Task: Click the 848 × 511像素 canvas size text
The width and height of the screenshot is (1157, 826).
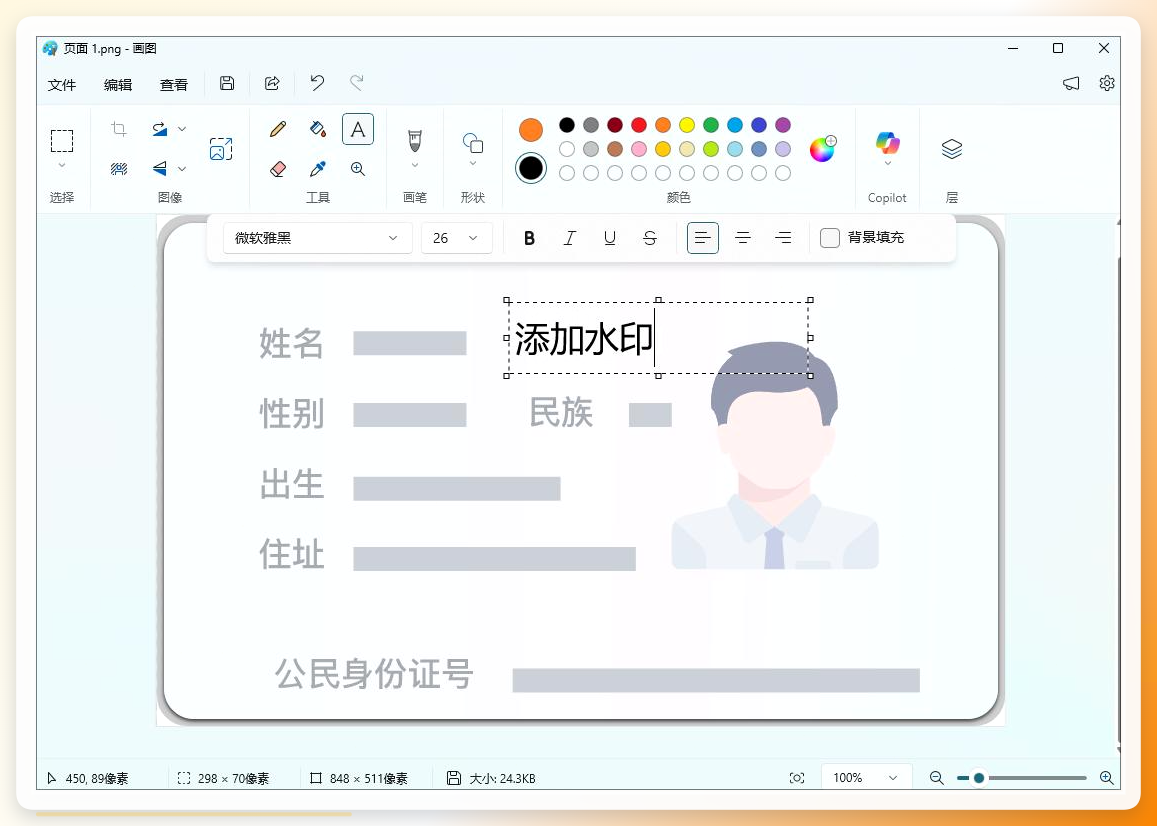Action: click(369, 779)
